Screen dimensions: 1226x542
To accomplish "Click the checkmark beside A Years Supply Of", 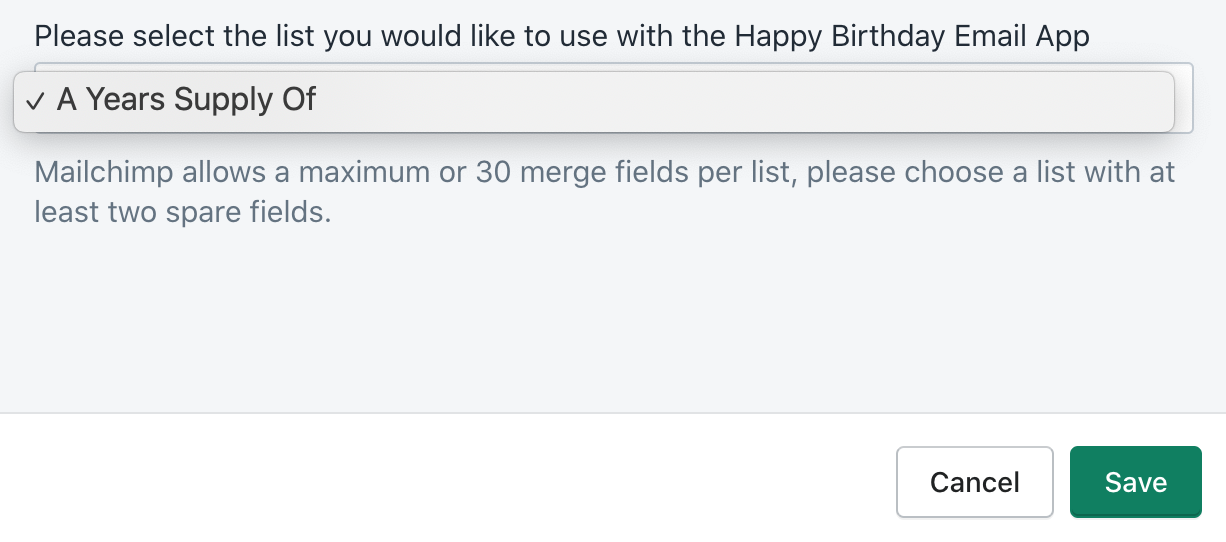I will point(36,101).
